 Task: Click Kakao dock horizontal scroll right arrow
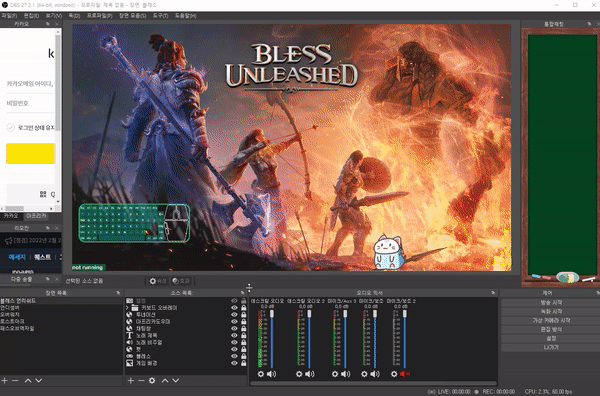pos(51,209)
